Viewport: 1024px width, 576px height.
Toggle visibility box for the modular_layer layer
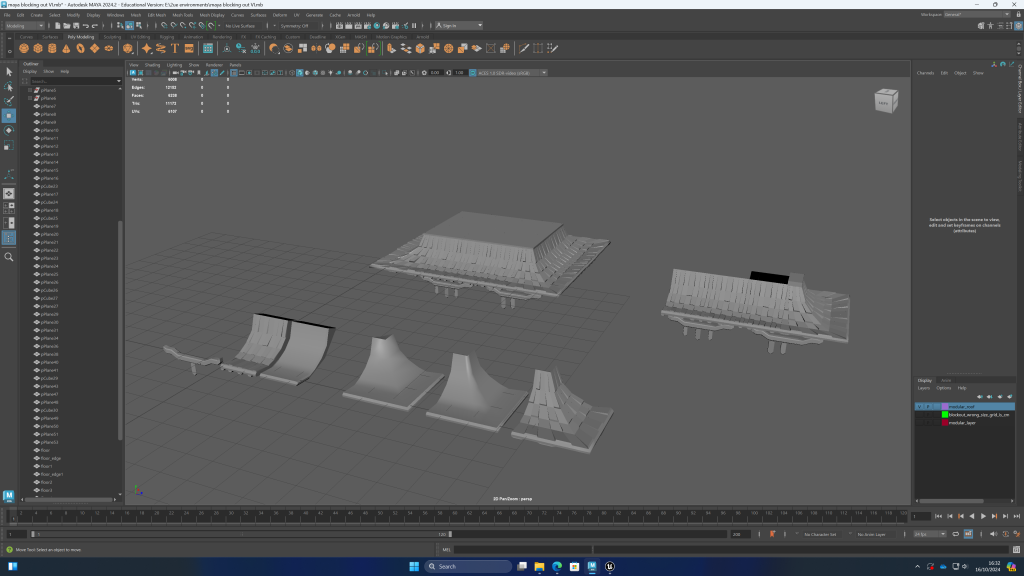(919, 422)
